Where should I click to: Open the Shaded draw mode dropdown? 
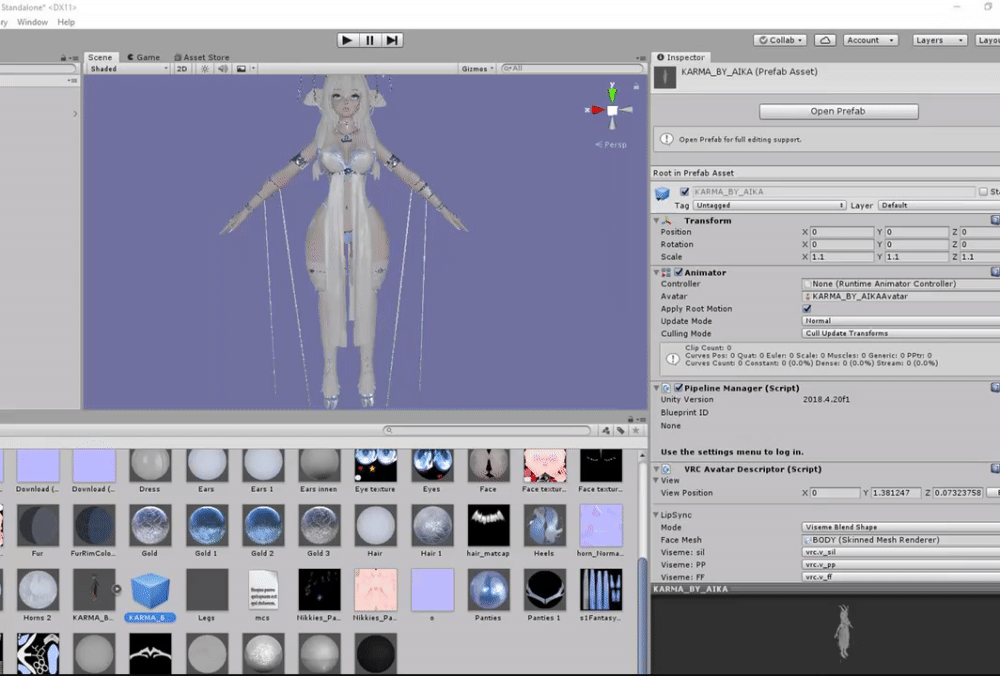click(129, 69)
